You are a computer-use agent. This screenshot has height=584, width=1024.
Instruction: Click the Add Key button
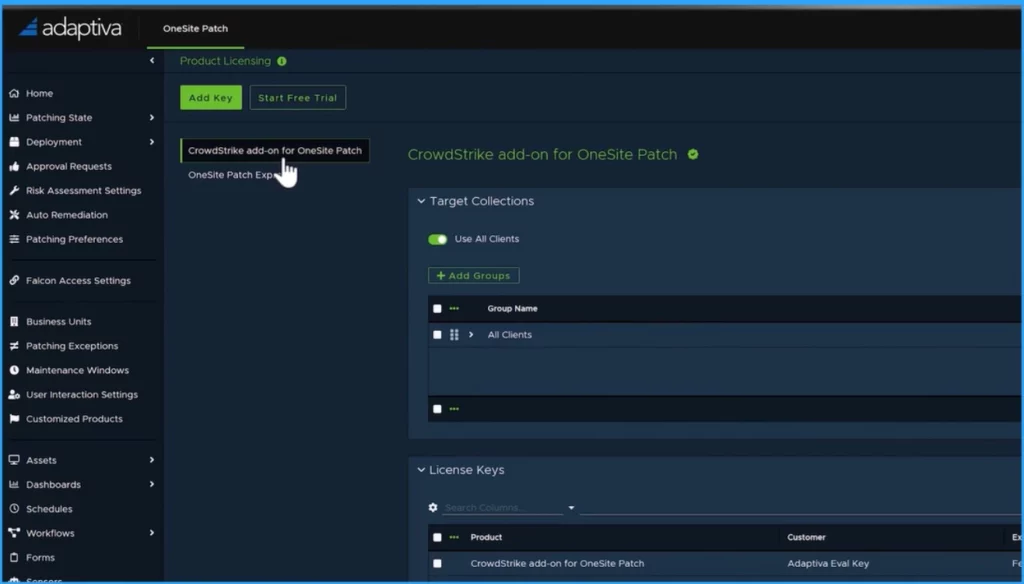[x=211, y=97]
